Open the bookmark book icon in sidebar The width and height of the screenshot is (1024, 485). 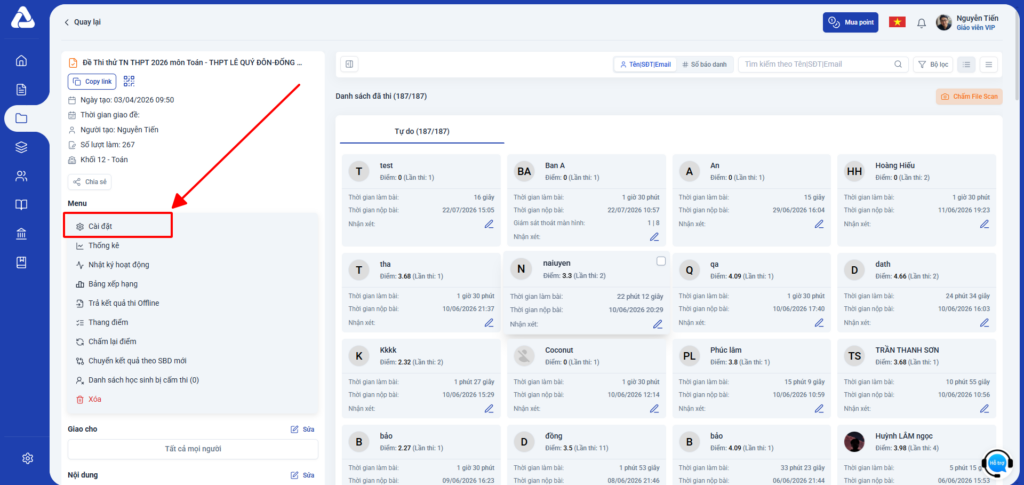(x=22, y=262)
